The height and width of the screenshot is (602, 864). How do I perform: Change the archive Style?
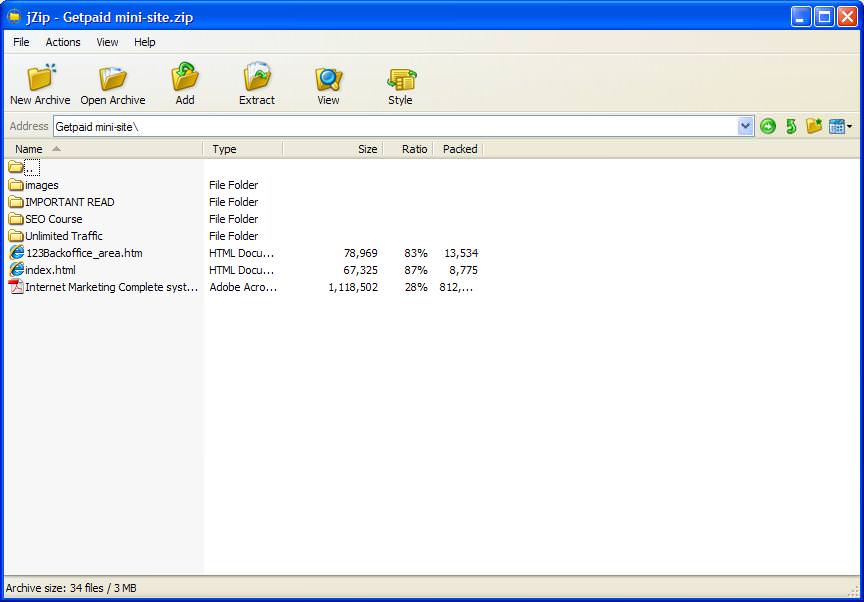400,83
